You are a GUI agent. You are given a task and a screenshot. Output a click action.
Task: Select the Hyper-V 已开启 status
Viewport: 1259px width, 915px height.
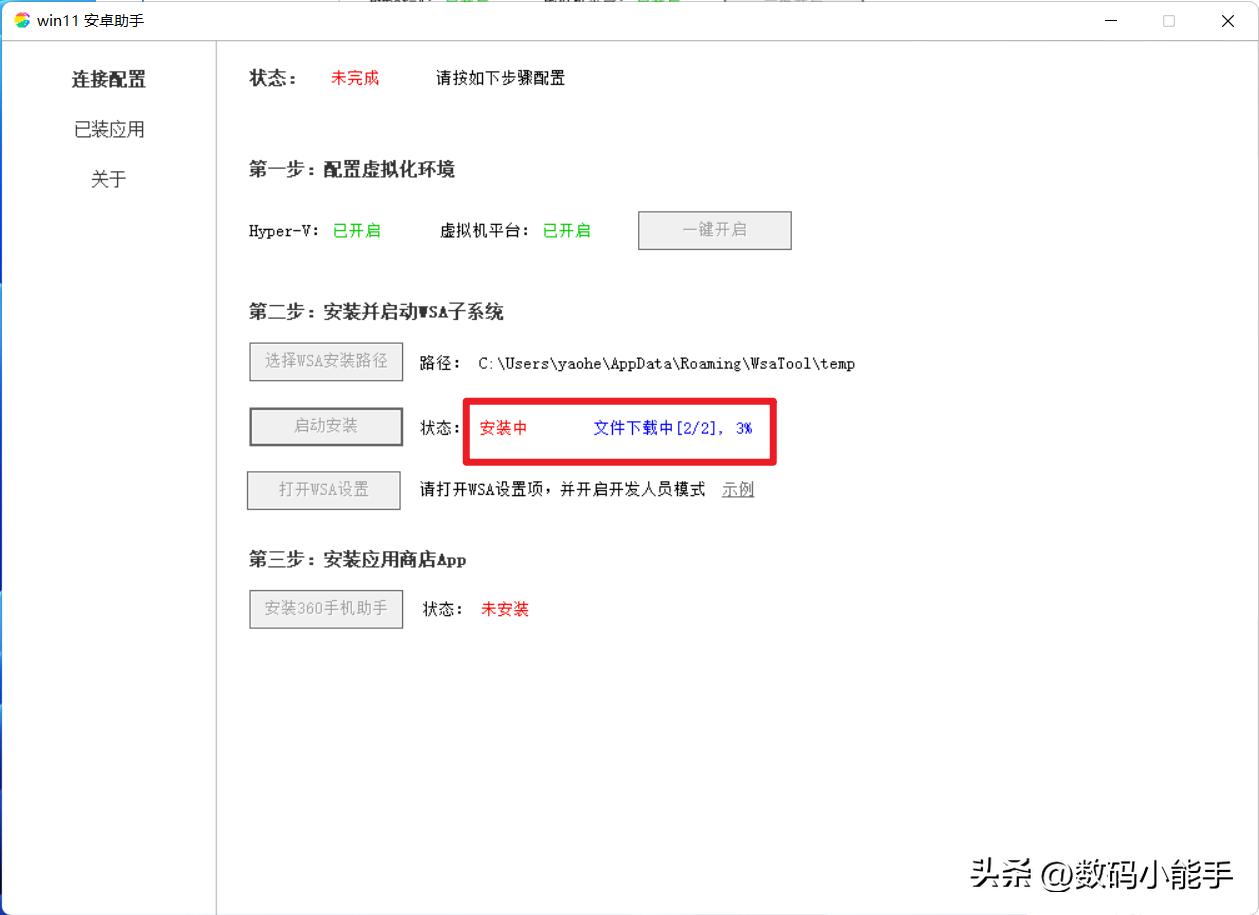357,231
